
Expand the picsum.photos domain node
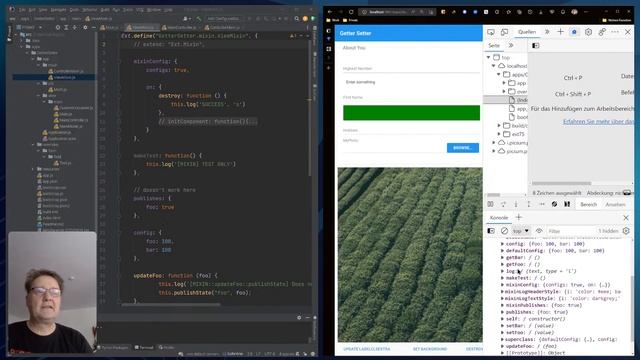point(493,151)
